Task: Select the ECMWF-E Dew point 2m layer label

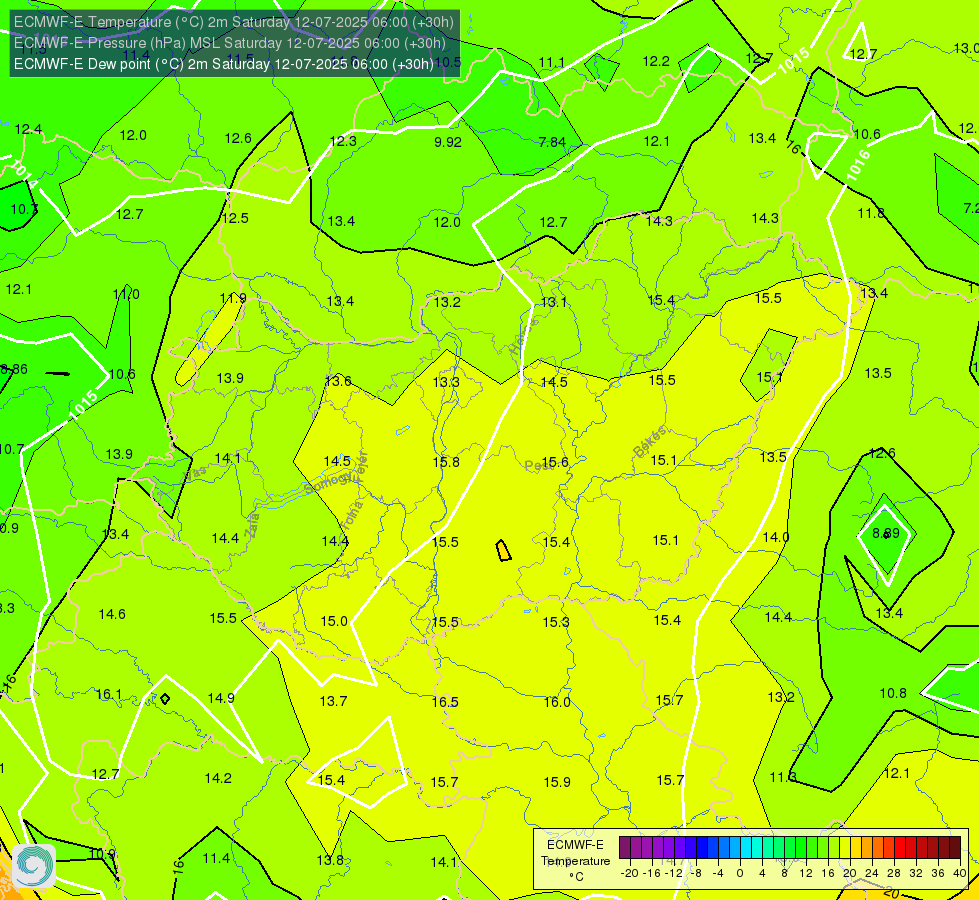Action: [224, 64]
